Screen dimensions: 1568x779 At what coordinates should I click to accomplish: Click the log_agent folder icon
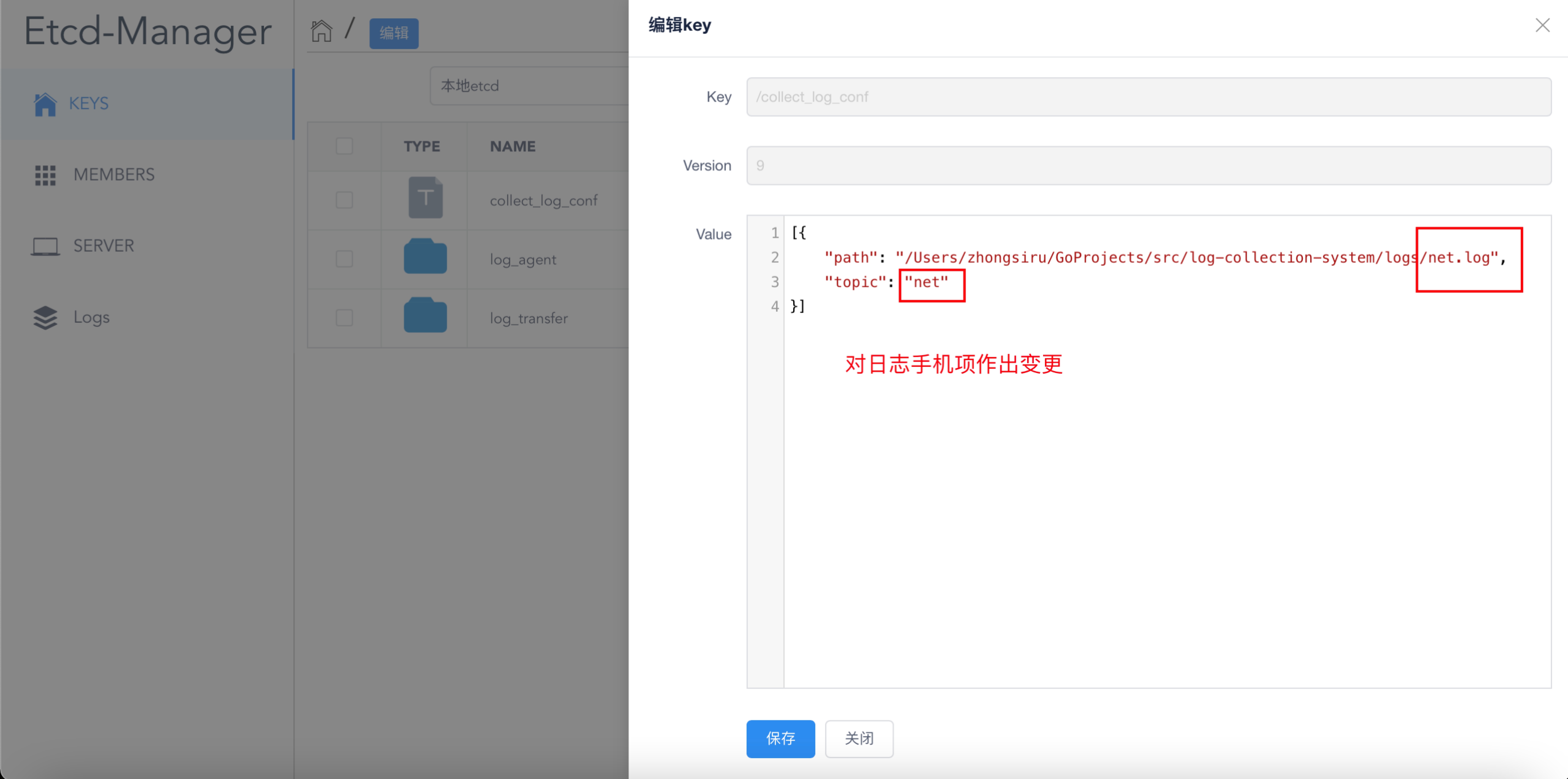click(425, 256)
